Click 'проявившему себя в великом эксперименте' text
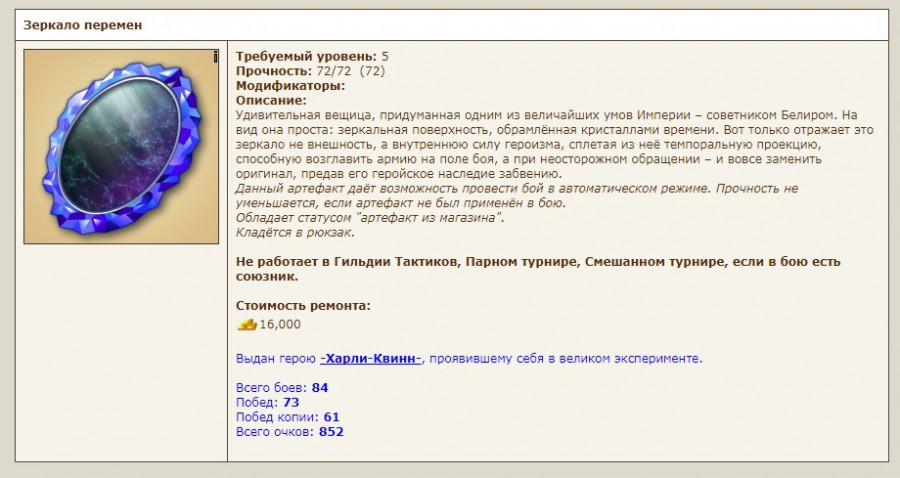900x478 pixels. (x=566, y=359)
